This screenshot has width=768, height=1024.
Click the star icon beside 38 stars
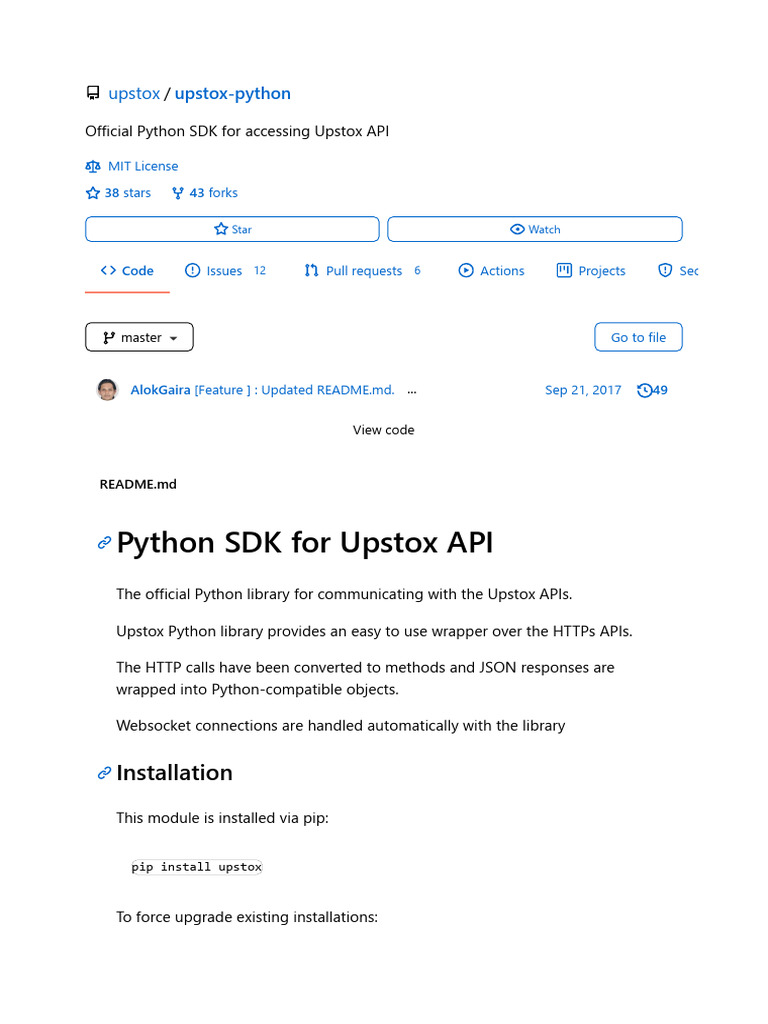(x=93, y=193)
